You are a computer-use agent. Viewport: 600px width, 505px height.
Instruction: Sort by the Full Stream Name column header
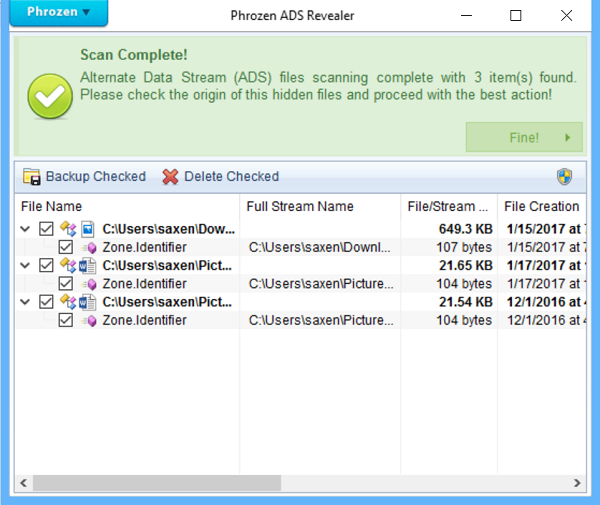(320, 207)
